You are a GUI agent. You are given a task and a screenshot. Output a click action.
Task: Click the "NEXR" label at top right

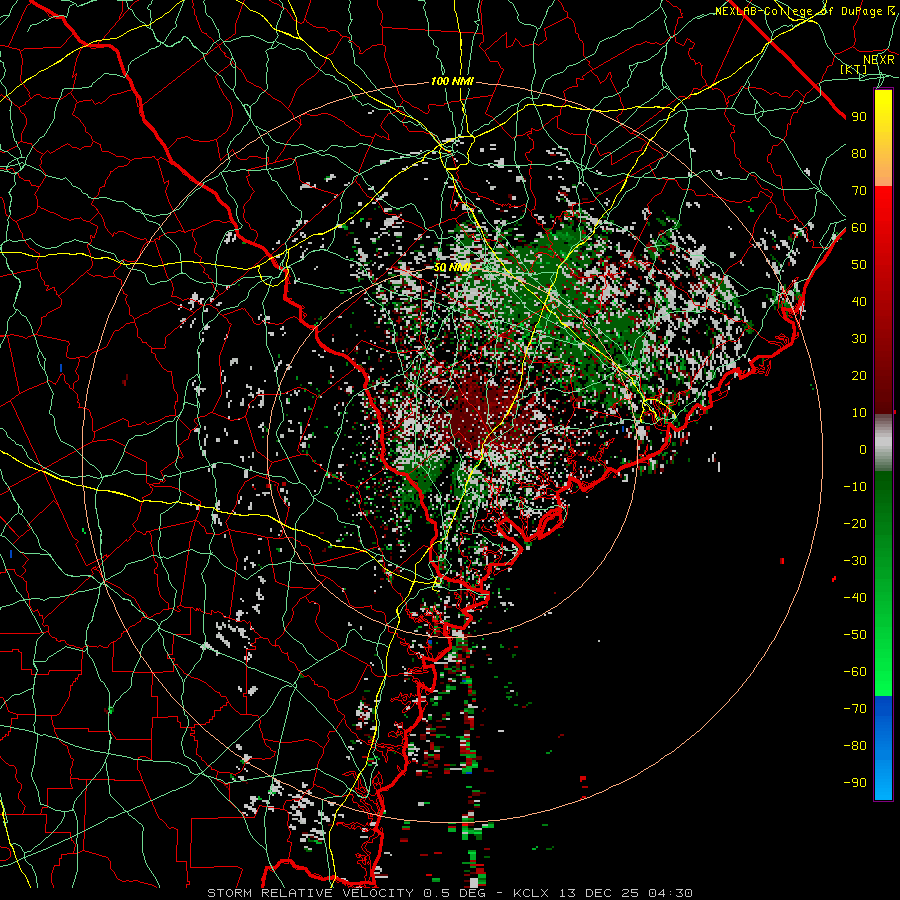pyautogui.click(x=879, y=59)
